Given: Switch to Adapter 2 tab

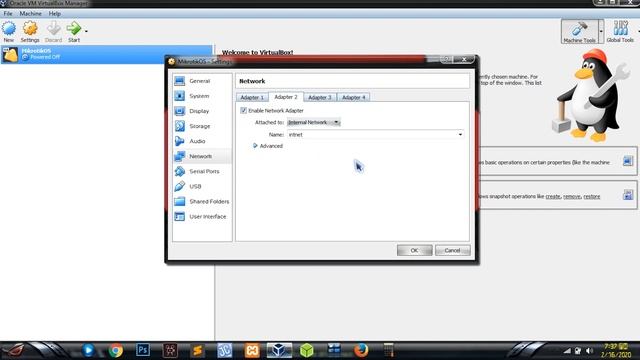Looking at the screenshot, I should (286, 97).
